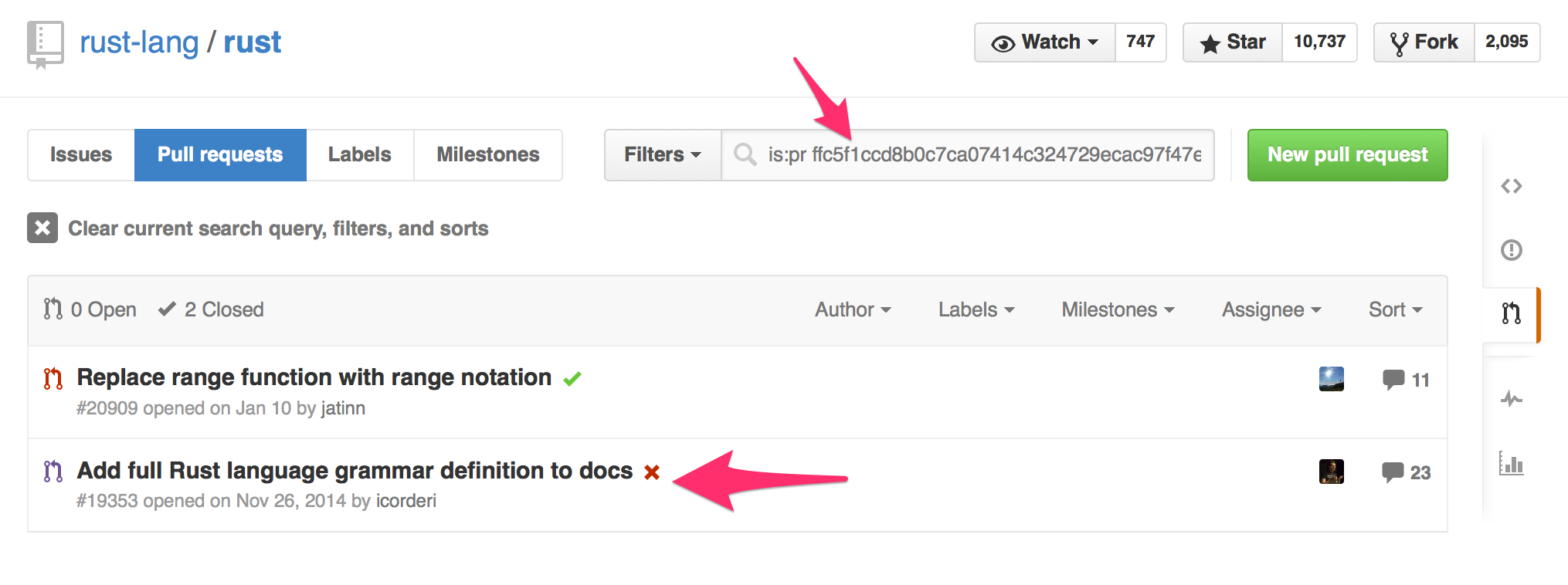Image resolution: width=1568 pixels, height=585 pixels.
Task: Select the Issues alert icon in the sidebar
Action: click(x=1512, y=249)
